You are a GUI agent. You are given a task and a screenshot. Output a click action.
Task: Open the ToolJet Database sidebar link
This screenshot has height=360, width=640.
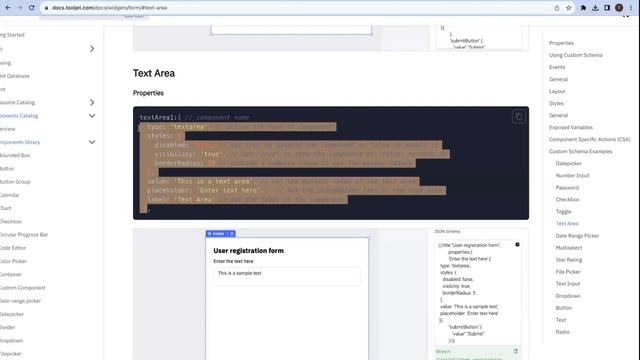(x=15, y=76)
